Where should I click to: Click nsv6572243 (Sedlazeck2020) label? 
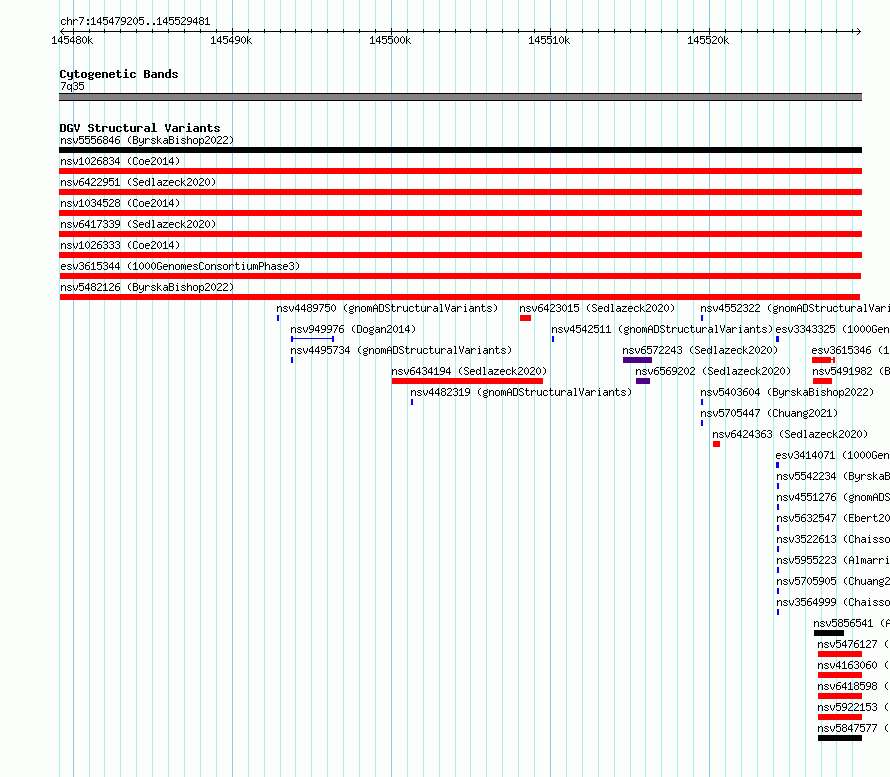click(700, 350)
